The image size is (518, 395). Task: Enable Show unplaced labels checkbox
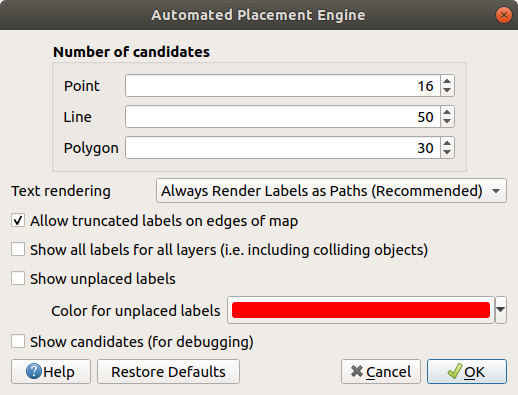[18, 278]
